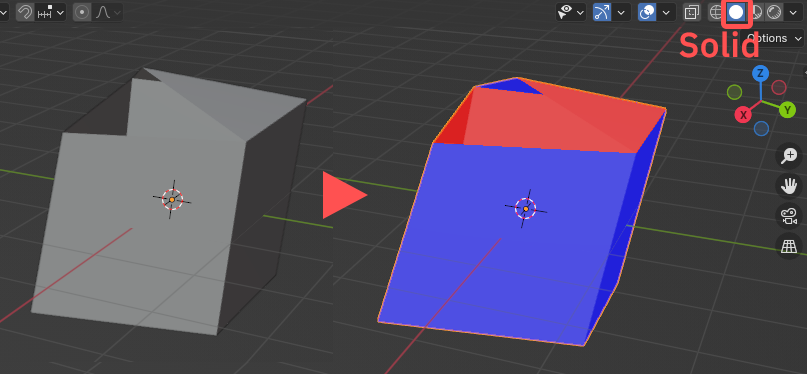Click the zoom magnifier navigation icon
The height and width of the screenshot is (374, 807).
tap(789, 156)
